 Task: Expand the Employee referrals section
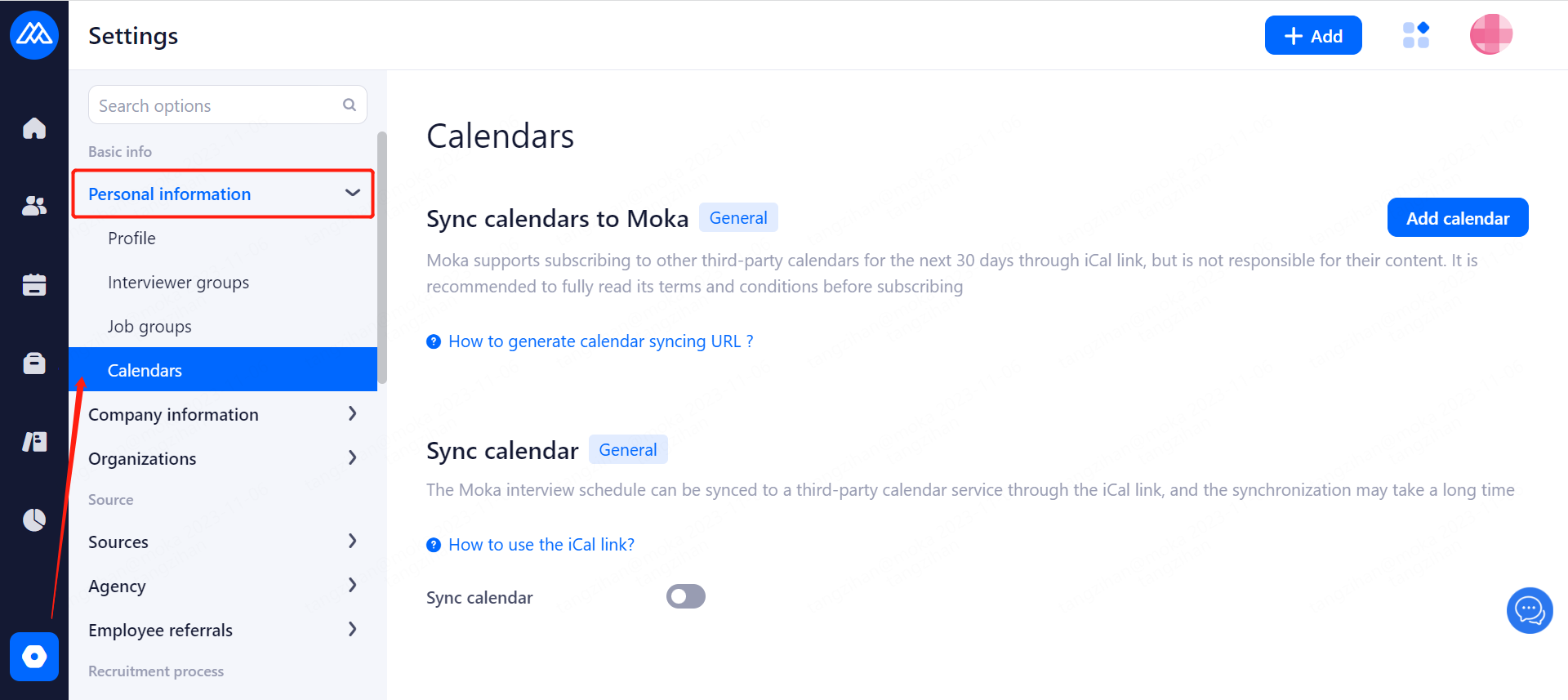[352, 630]
